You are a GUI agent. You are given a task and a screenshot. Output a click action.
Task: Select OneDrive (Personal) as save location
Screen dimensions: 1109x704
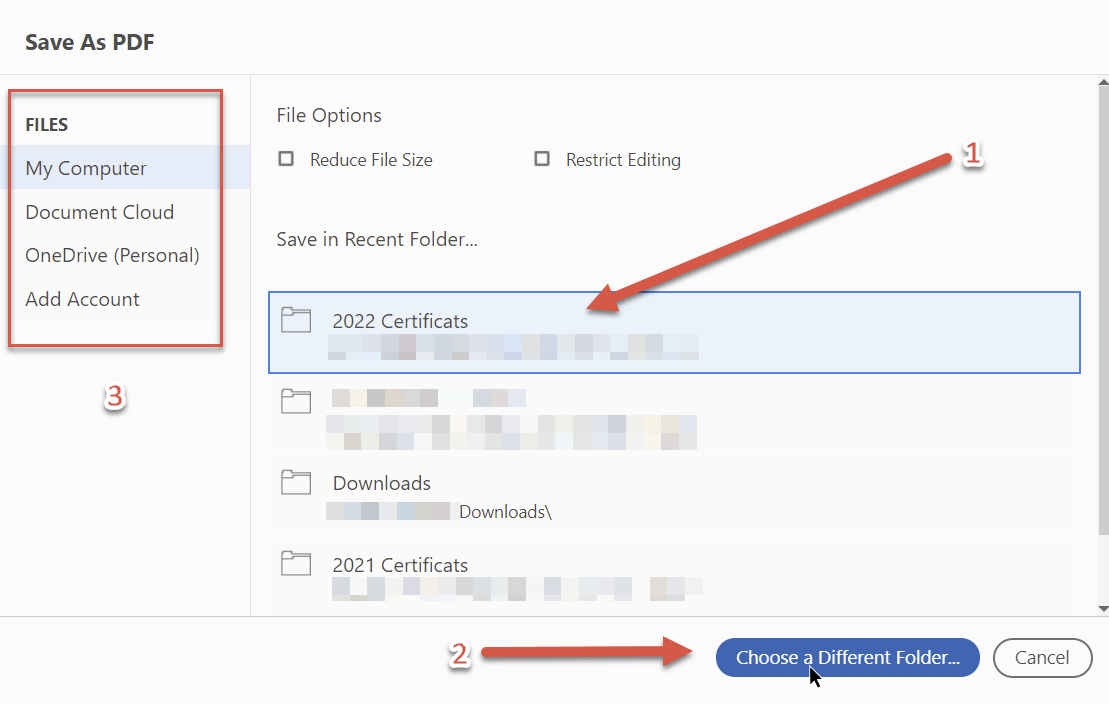(x=111, y=255)
